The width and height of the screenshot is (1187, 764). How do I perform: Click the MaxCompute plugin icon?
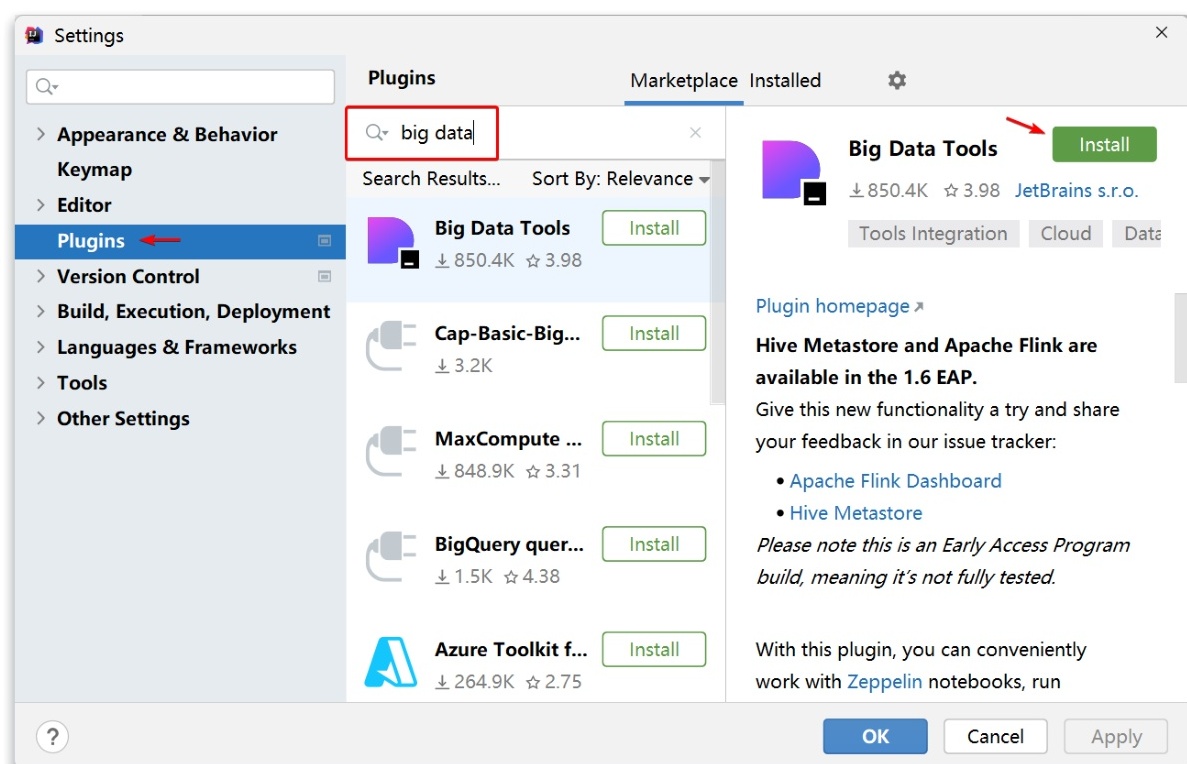pos(391,452)
